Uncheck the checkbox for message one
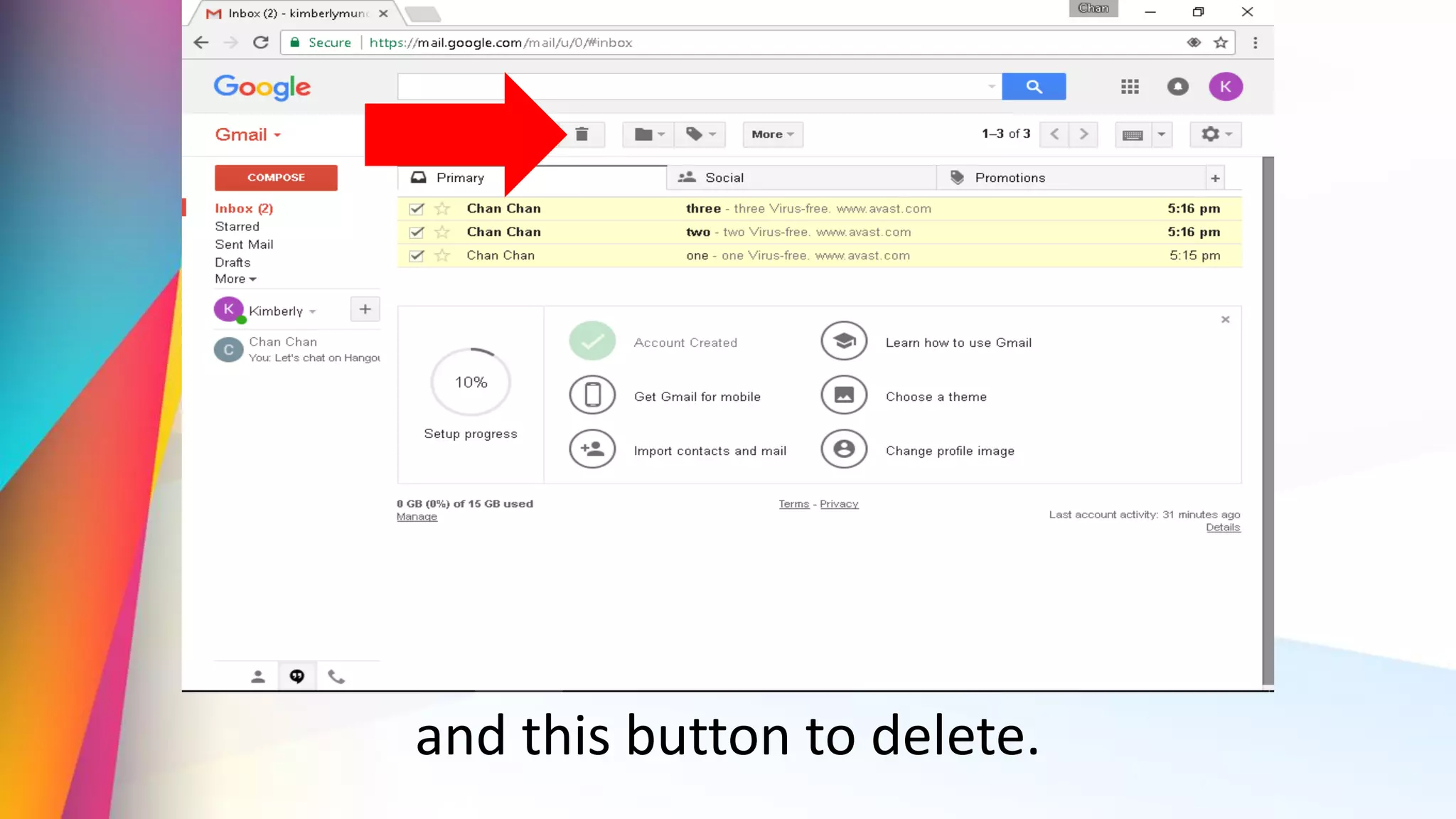Screen dimensions: 1456x819 tap(417, 256)
